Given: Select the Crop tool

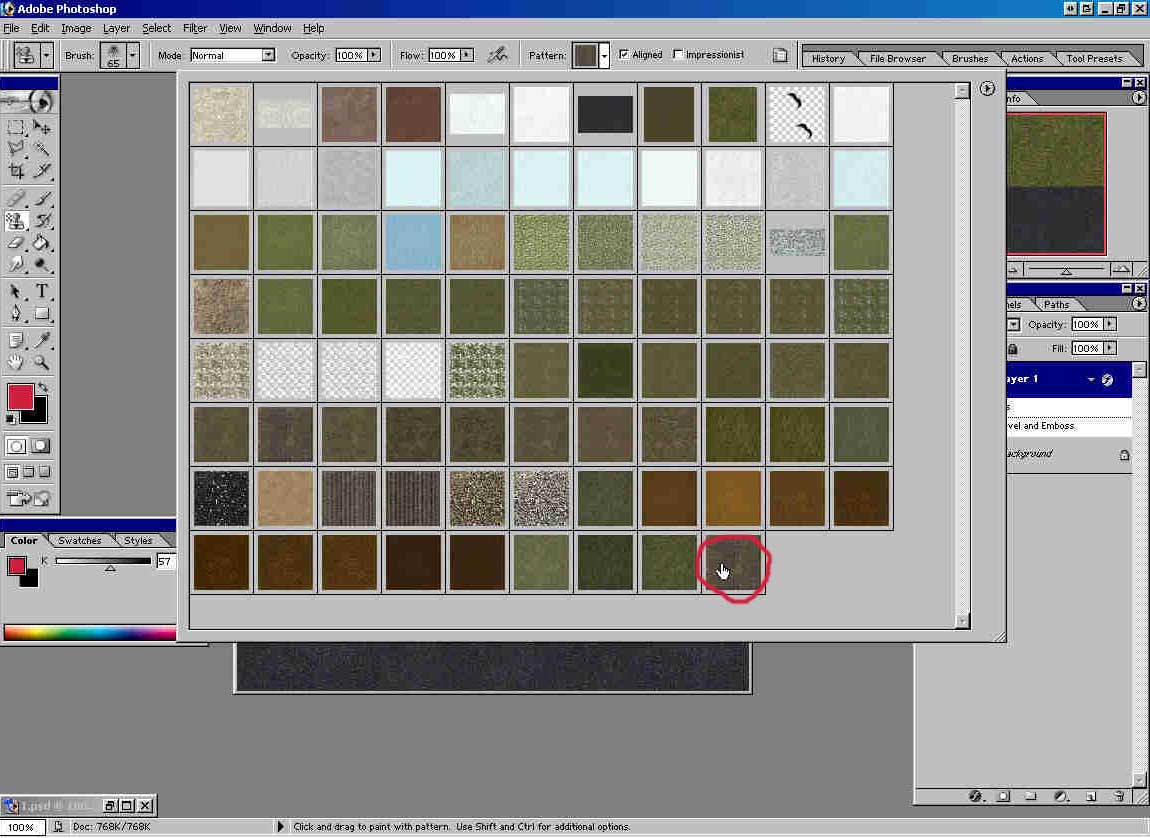Looking at the screenshot, I should (x=16, y=172).
